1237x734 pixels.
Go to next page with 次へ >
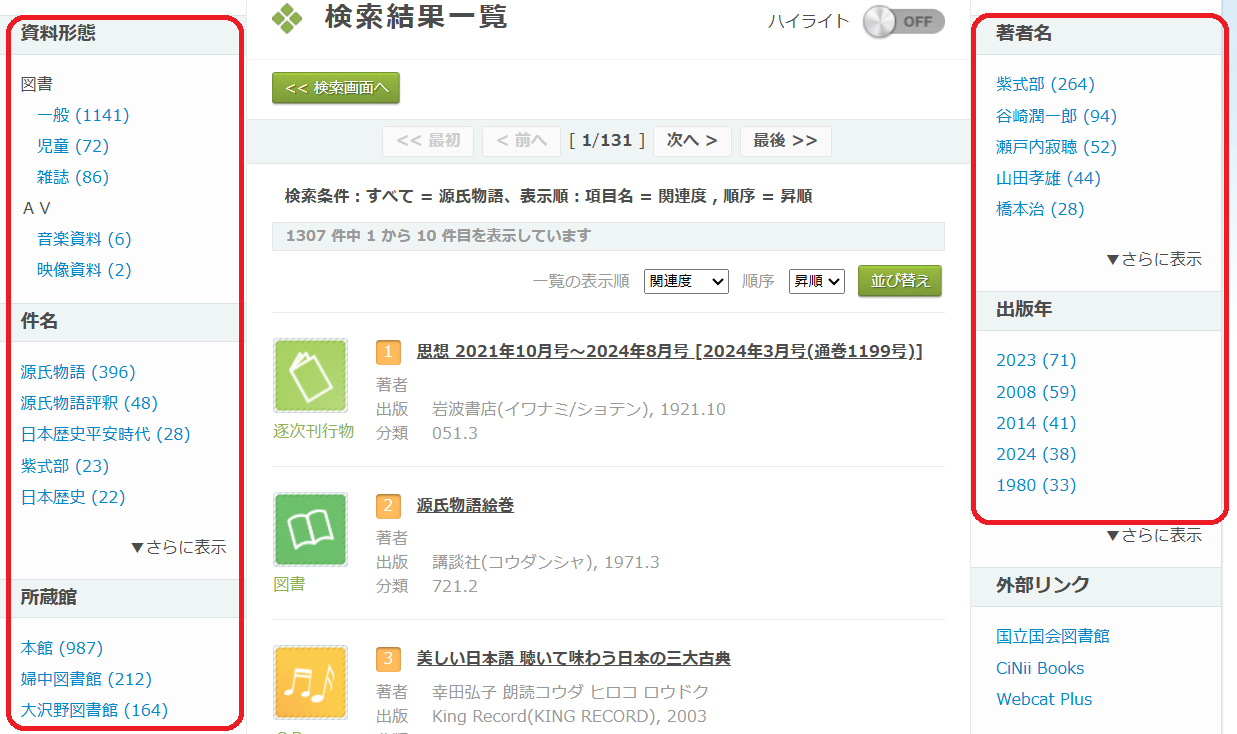click(x=692, y=141)
